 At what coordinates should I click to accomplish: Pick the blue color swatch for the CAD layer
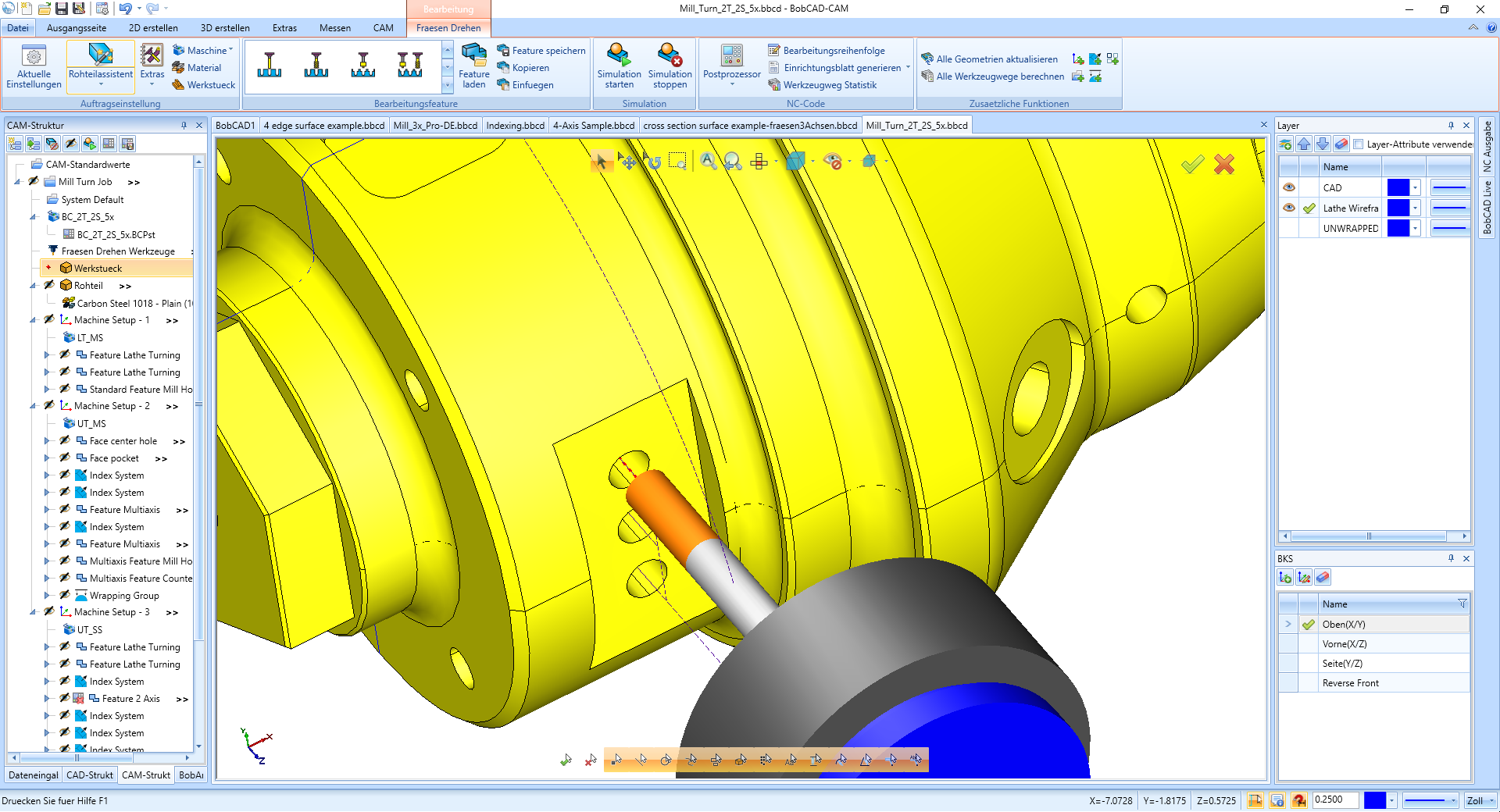click(x=1398, y=187)
